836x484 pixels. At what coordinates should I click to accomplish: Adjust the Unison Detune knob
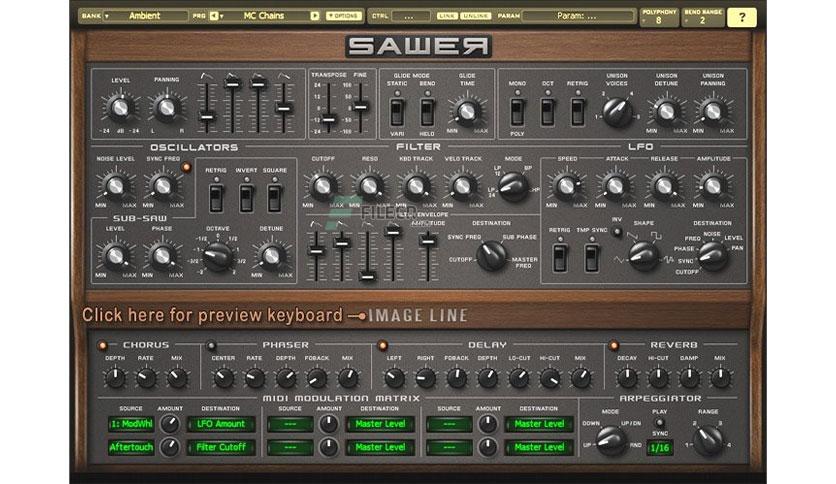(x=666, y=111)
